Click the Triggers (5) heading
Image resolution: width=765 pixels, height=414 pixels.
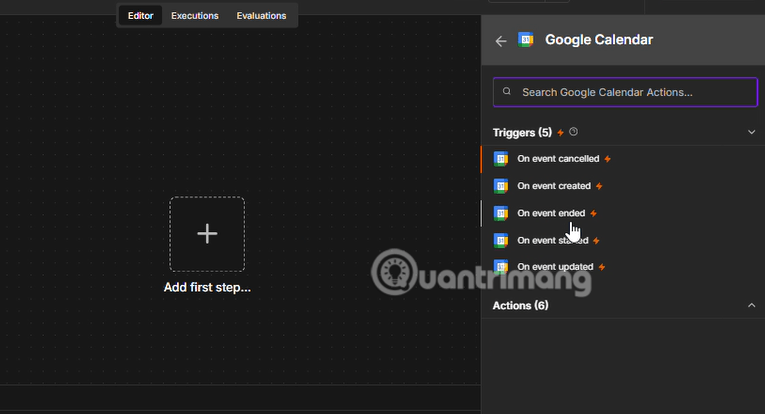pyautogui.click(x=522, y=133)
